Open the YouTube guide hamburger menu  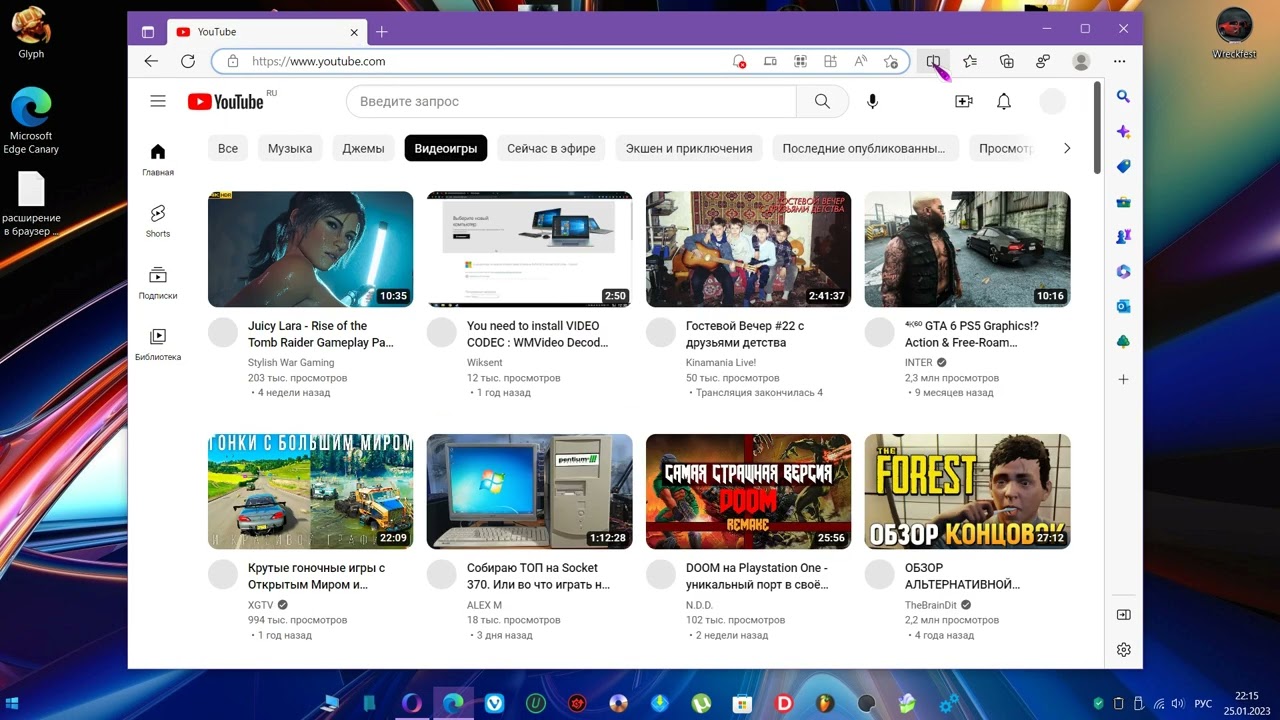coord(158,101)
